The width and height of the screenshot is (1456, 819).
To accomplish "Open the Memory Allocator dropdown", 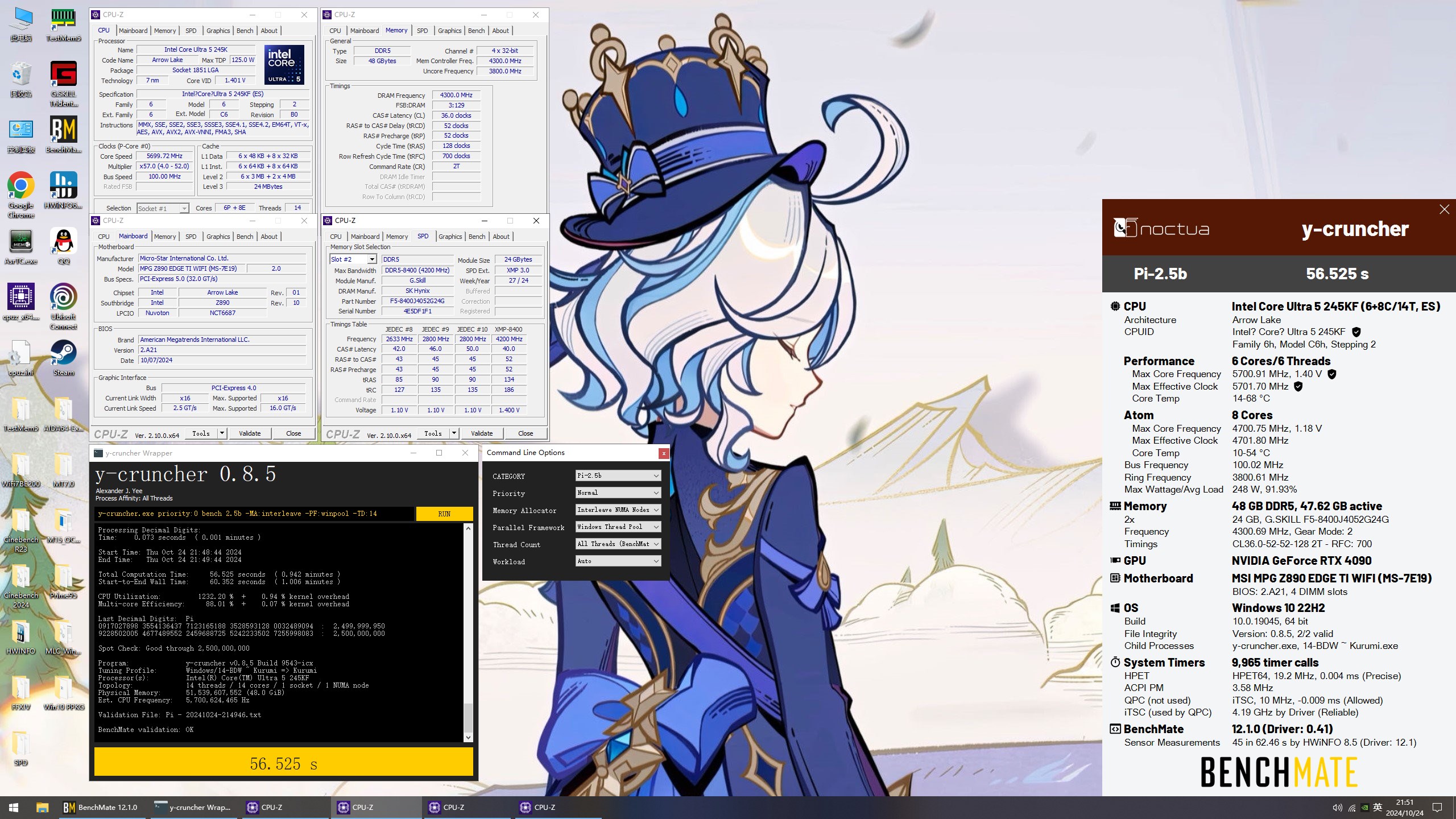I will coord(618,510).
